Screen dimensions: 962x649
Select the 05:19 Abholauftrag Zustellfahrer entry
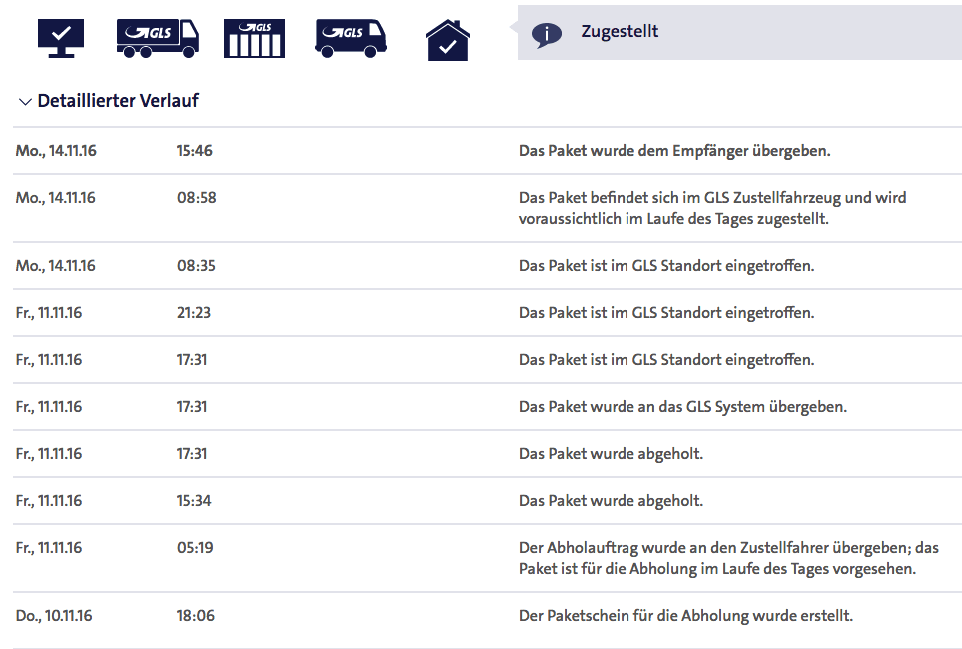click(487, 558)
